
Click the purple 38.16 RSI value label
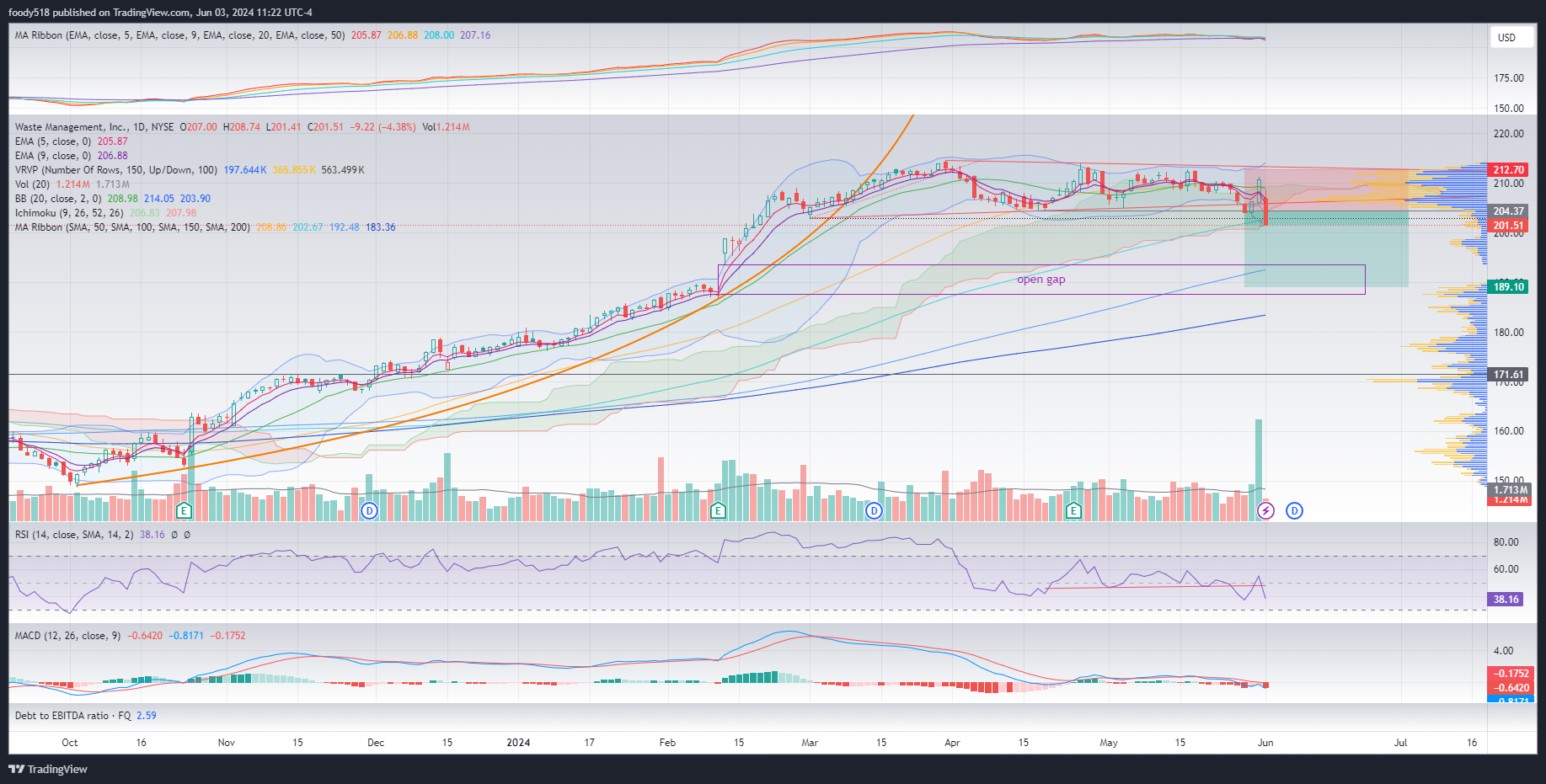(x=1506, y=600)
